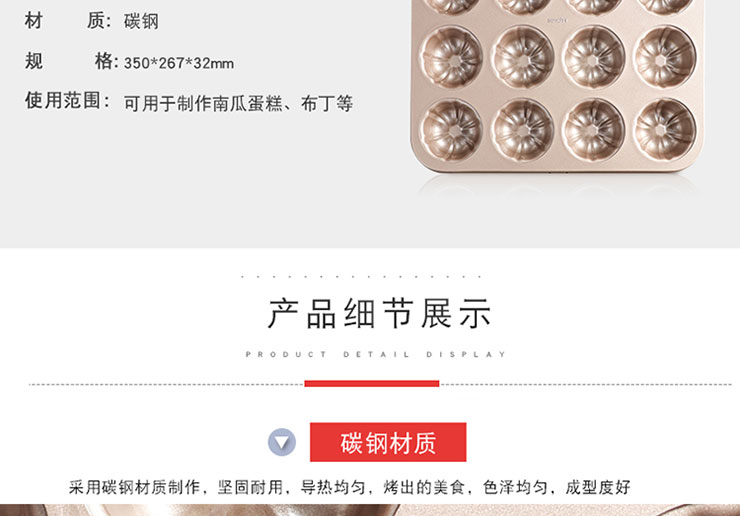Click the red 碳钢材质 banner

(x=388, y=442)
